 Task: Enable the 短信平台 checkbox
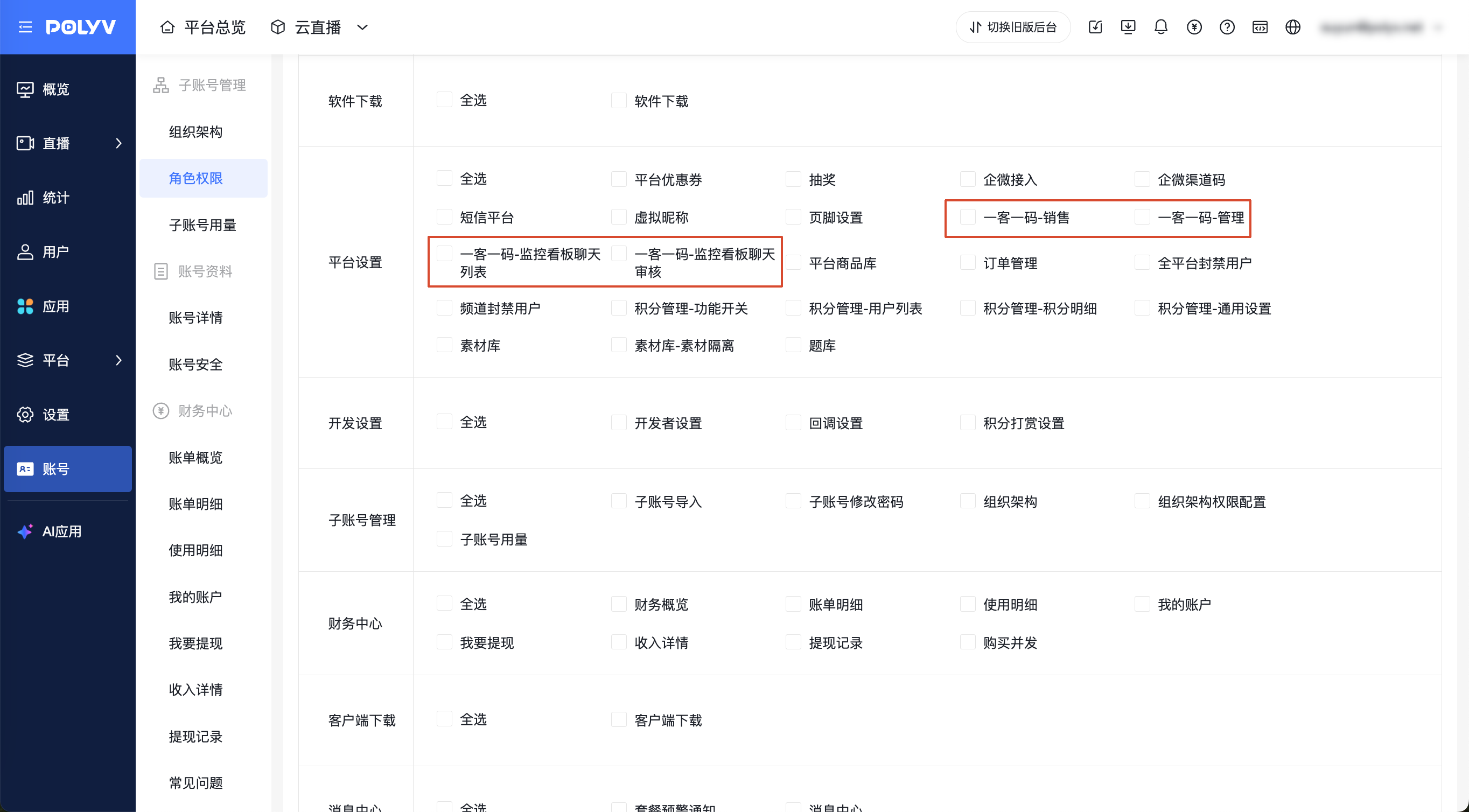(x=444, y=216)
